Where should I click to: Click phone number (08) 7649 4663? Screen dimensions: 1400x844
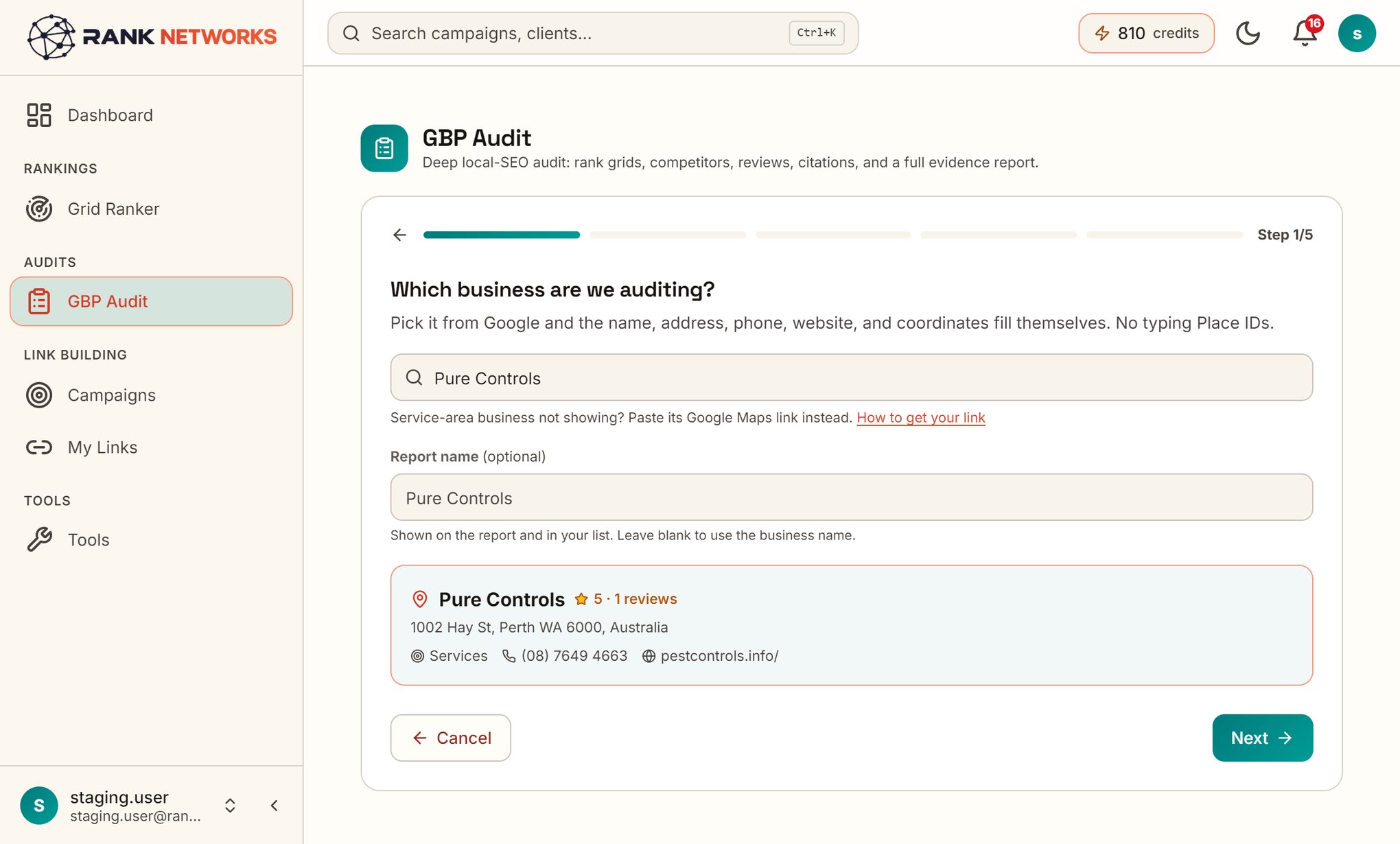click(574, 656)
